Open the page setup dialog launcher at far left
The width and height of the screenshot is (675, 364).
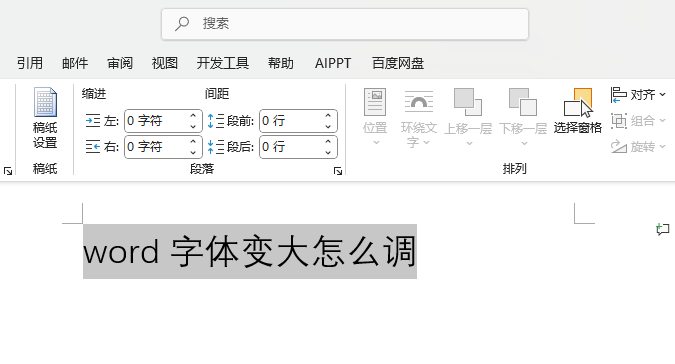[x=8, y=171]
